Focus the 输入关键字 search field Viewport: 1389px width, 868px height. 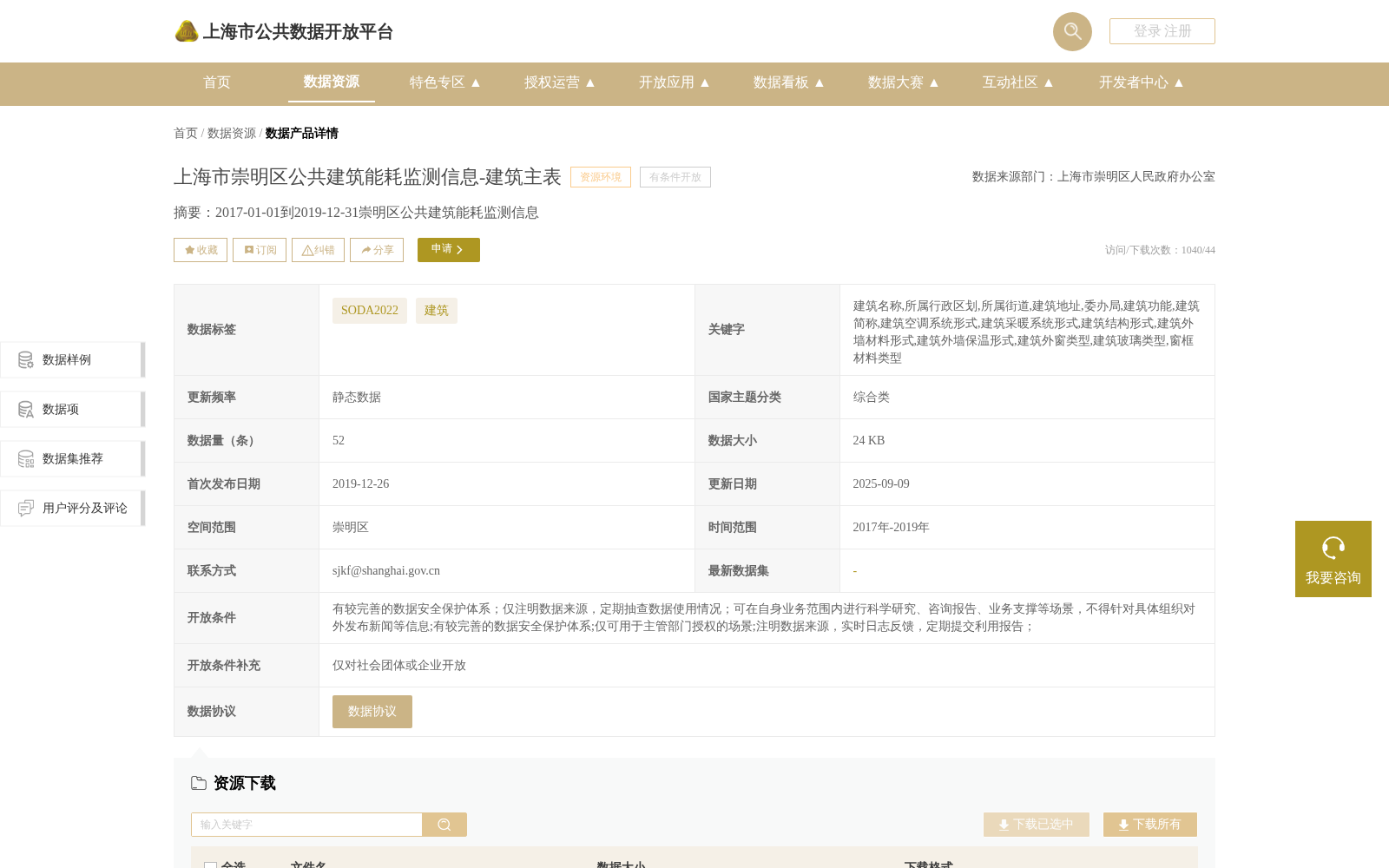306,825
